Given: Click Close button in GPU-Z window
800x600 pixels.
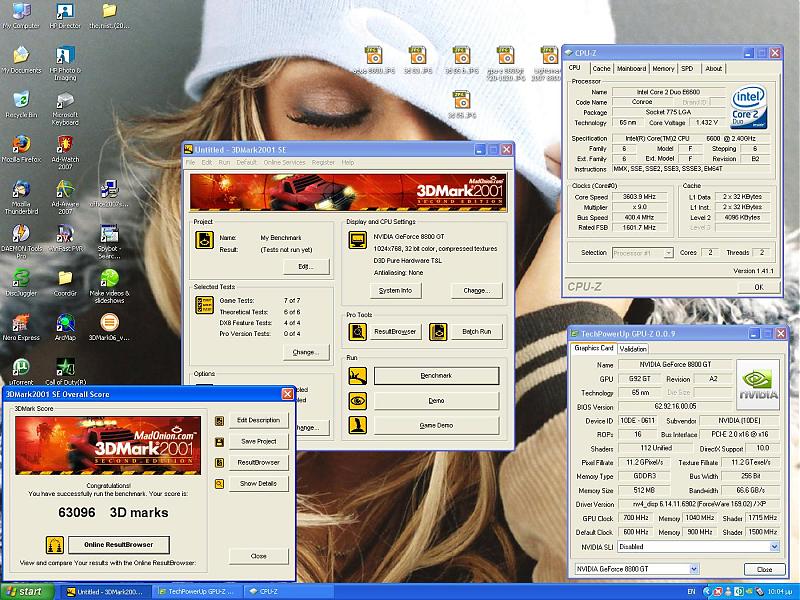Looking at the screenshot, I should coord(764,569).
